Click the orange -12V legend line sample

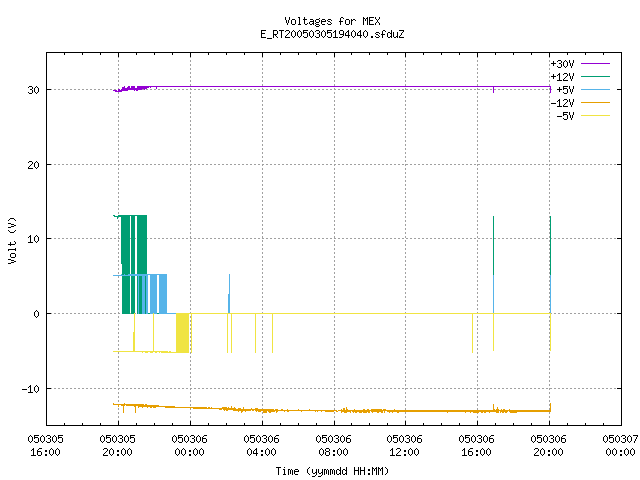595,102
